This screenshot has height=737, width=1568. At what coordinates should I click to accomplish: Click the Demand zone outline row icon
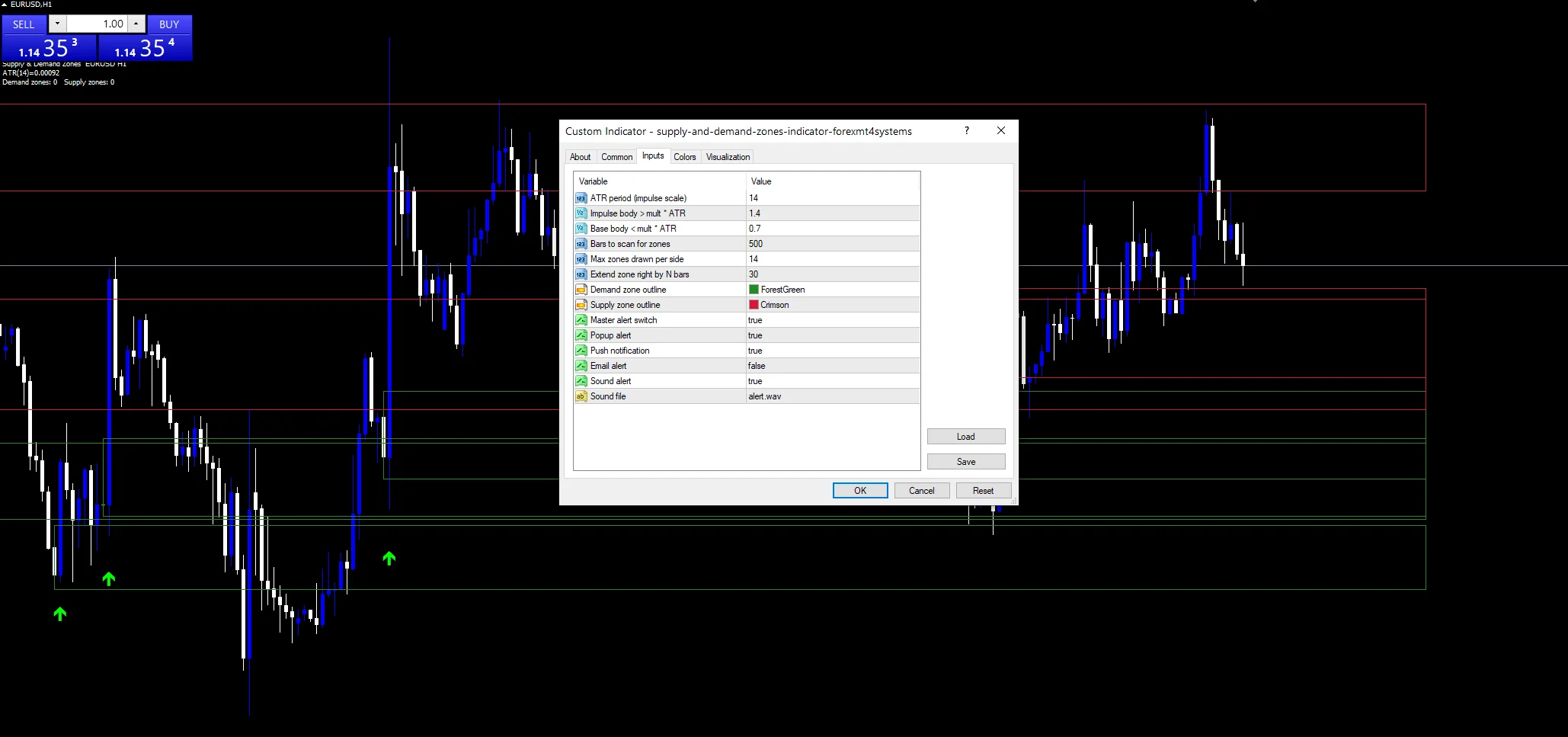pyautogui.click(x=581, y=290)
